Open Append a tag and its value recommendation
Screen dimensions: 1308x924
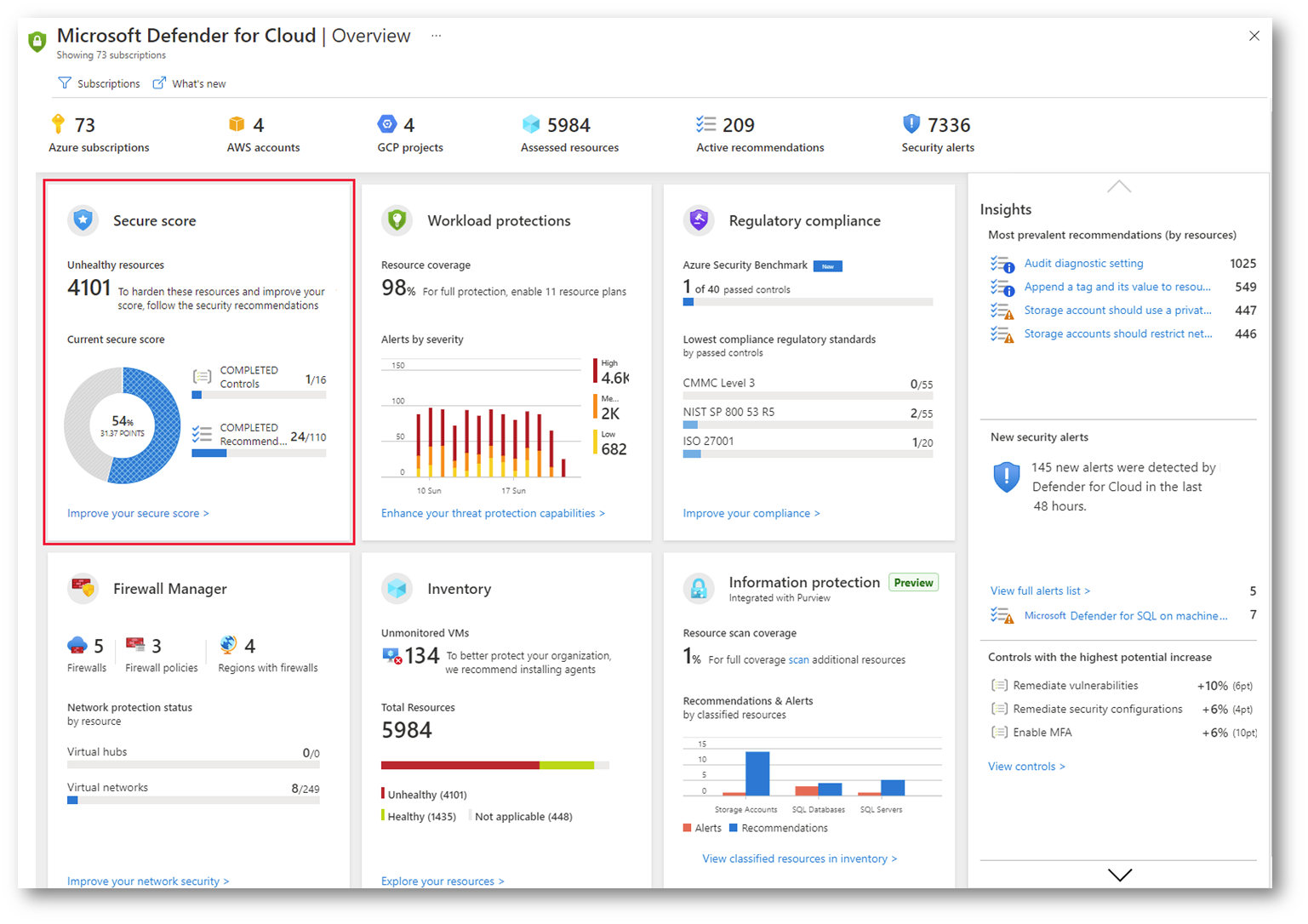pyautogui.click(x=1117, y=287)
